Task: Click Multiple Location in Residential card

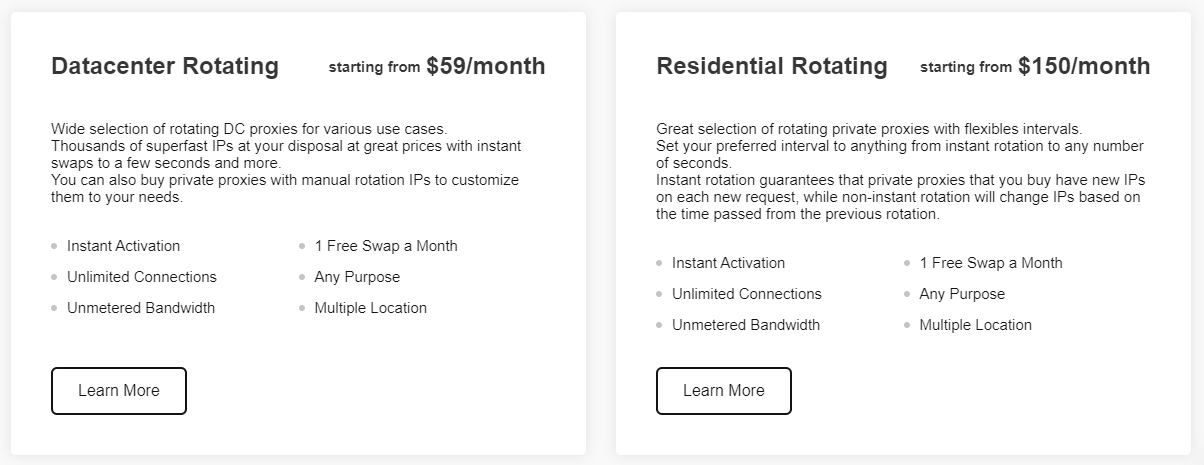Action: [x=975, y=325]
